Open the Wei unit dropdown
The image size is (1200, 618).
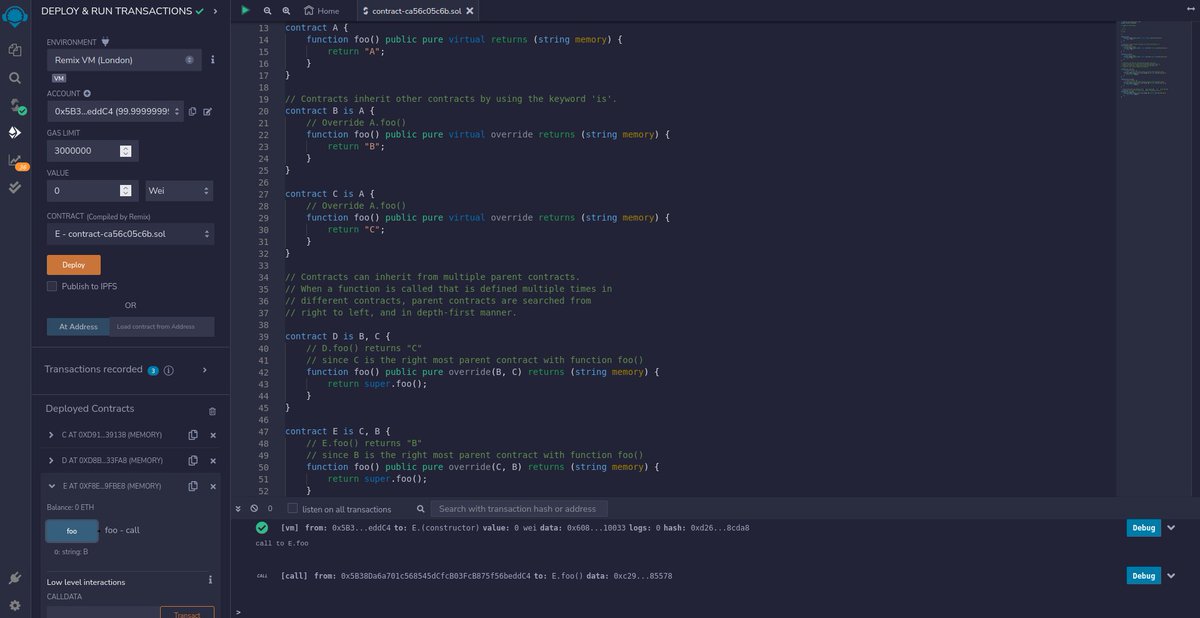coord(180,190)
